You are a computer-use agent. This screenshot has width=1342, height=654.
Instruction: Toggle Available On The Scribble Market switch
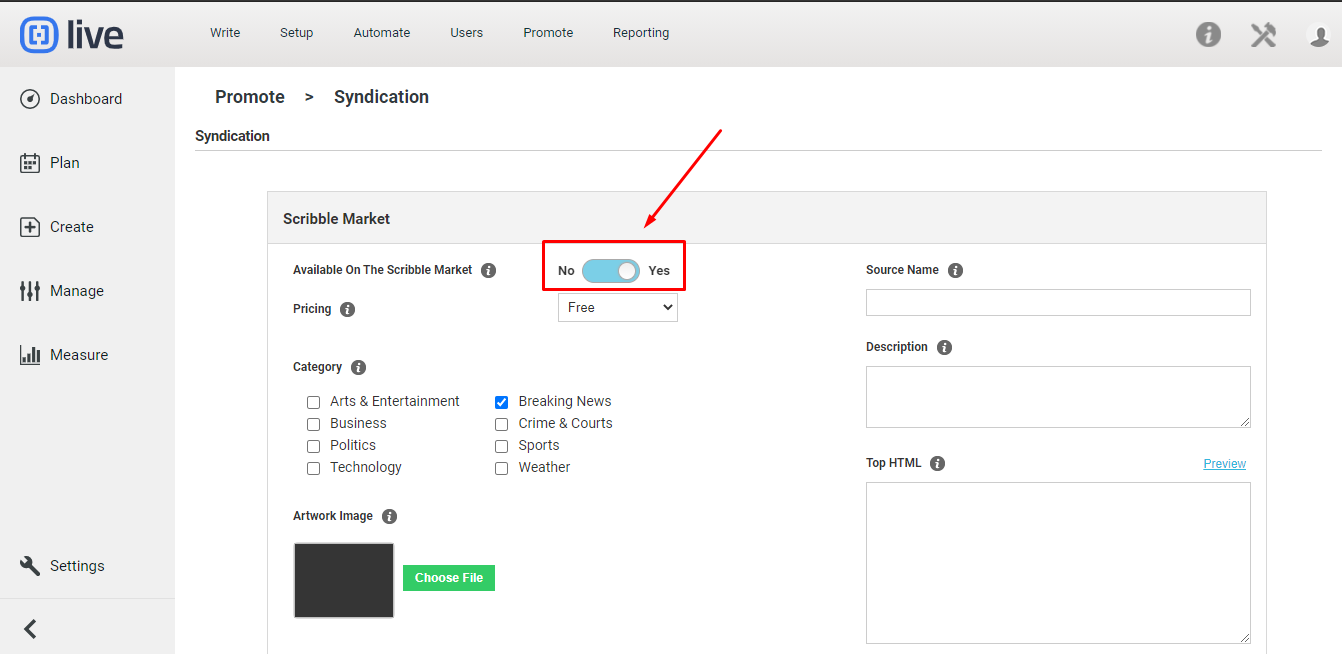611,271
